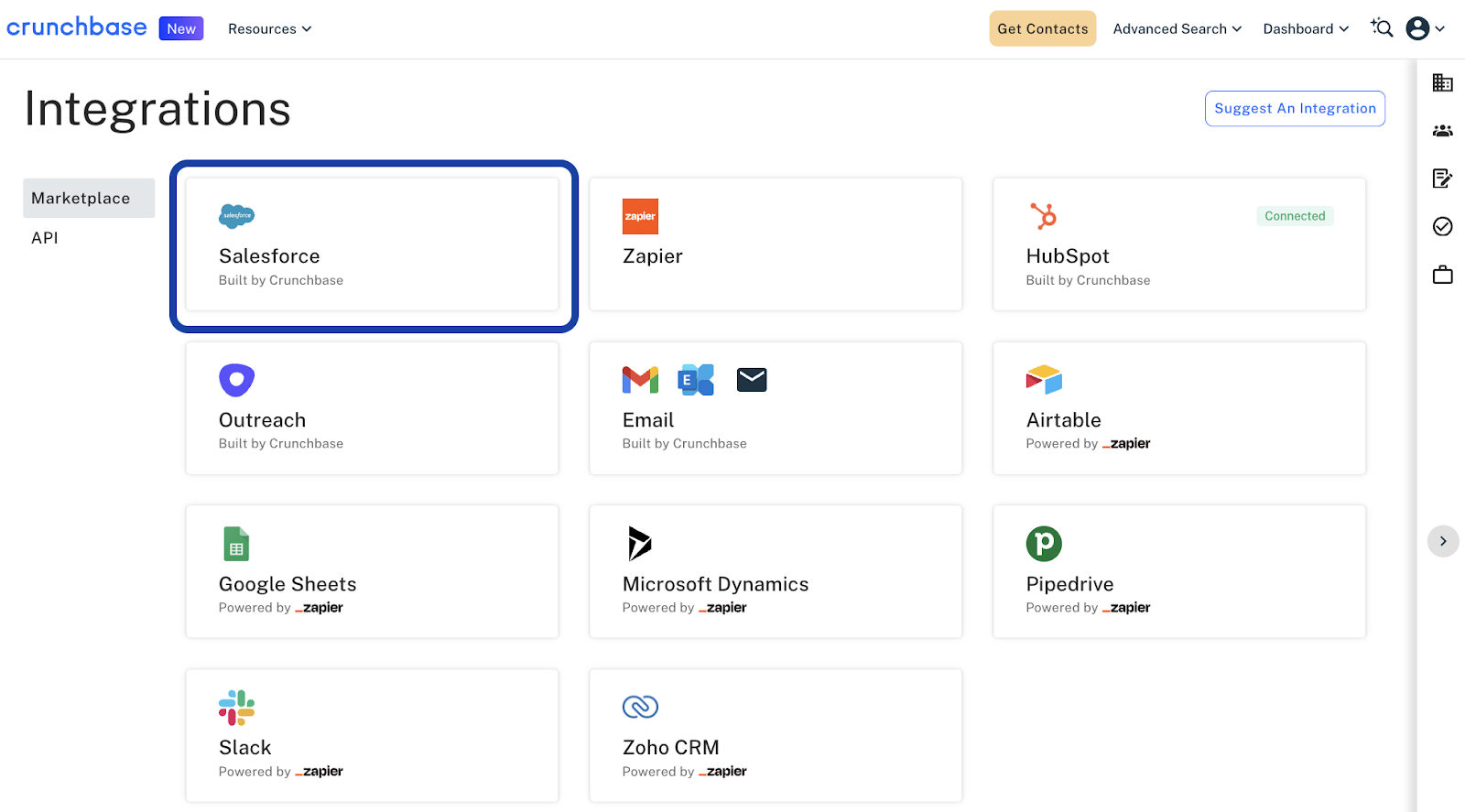1465x812 pixels.
Task: Click the Microsoft Dynamics logo
Action: [639, 544]
